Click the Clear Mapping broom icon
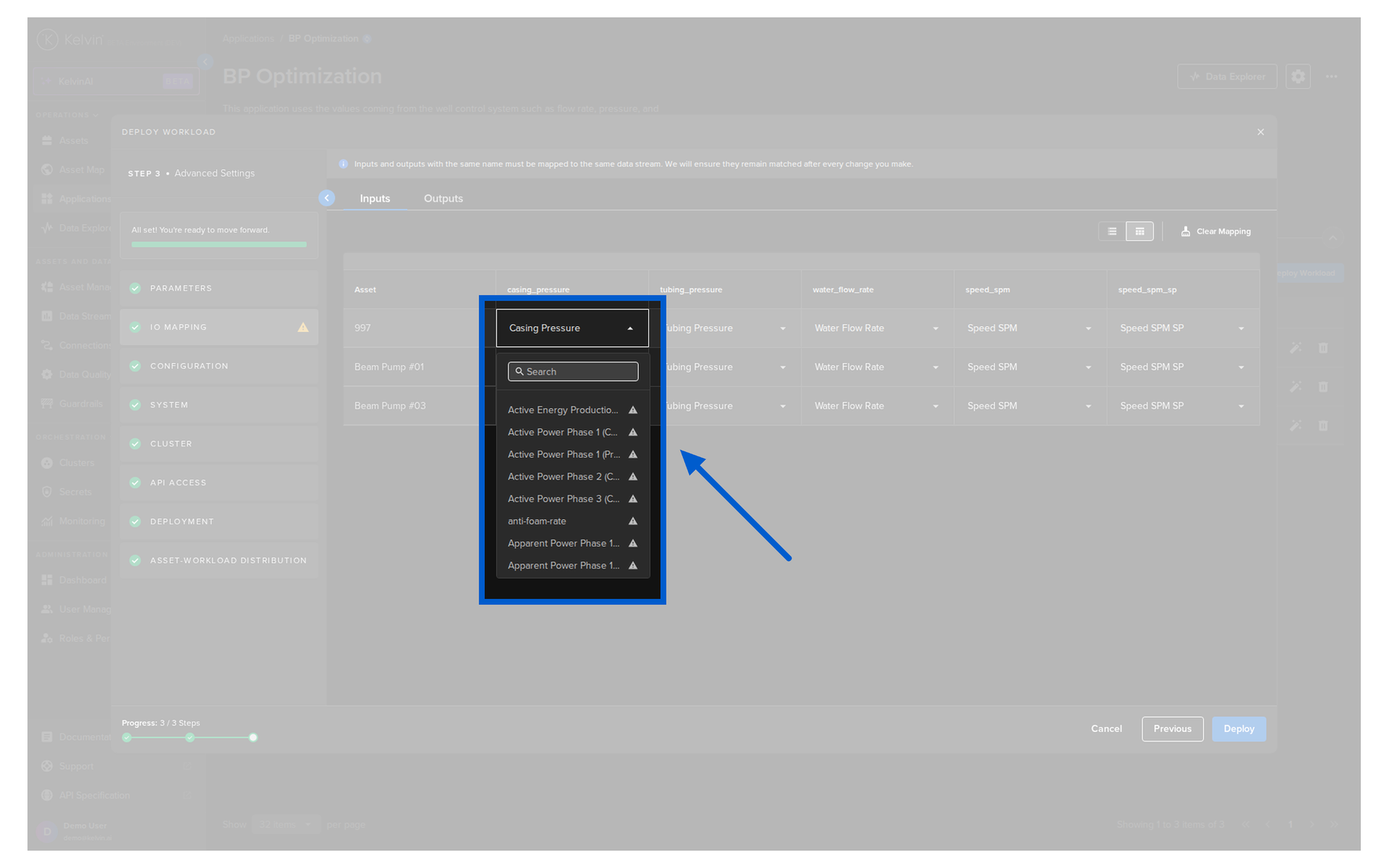1389x868 pixels. pyautogui.click(x=1186, y=231)
